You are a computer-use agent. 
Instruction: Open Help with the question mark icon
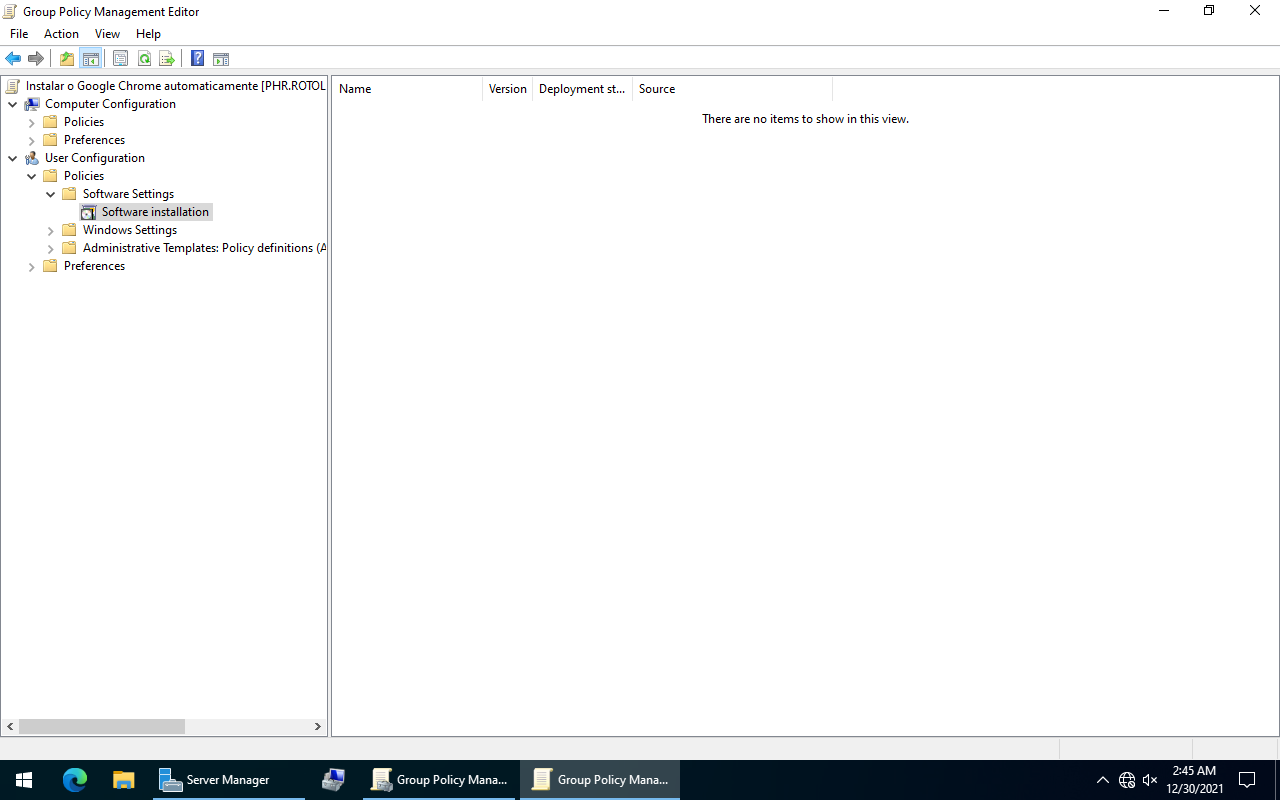pos(197,59)
